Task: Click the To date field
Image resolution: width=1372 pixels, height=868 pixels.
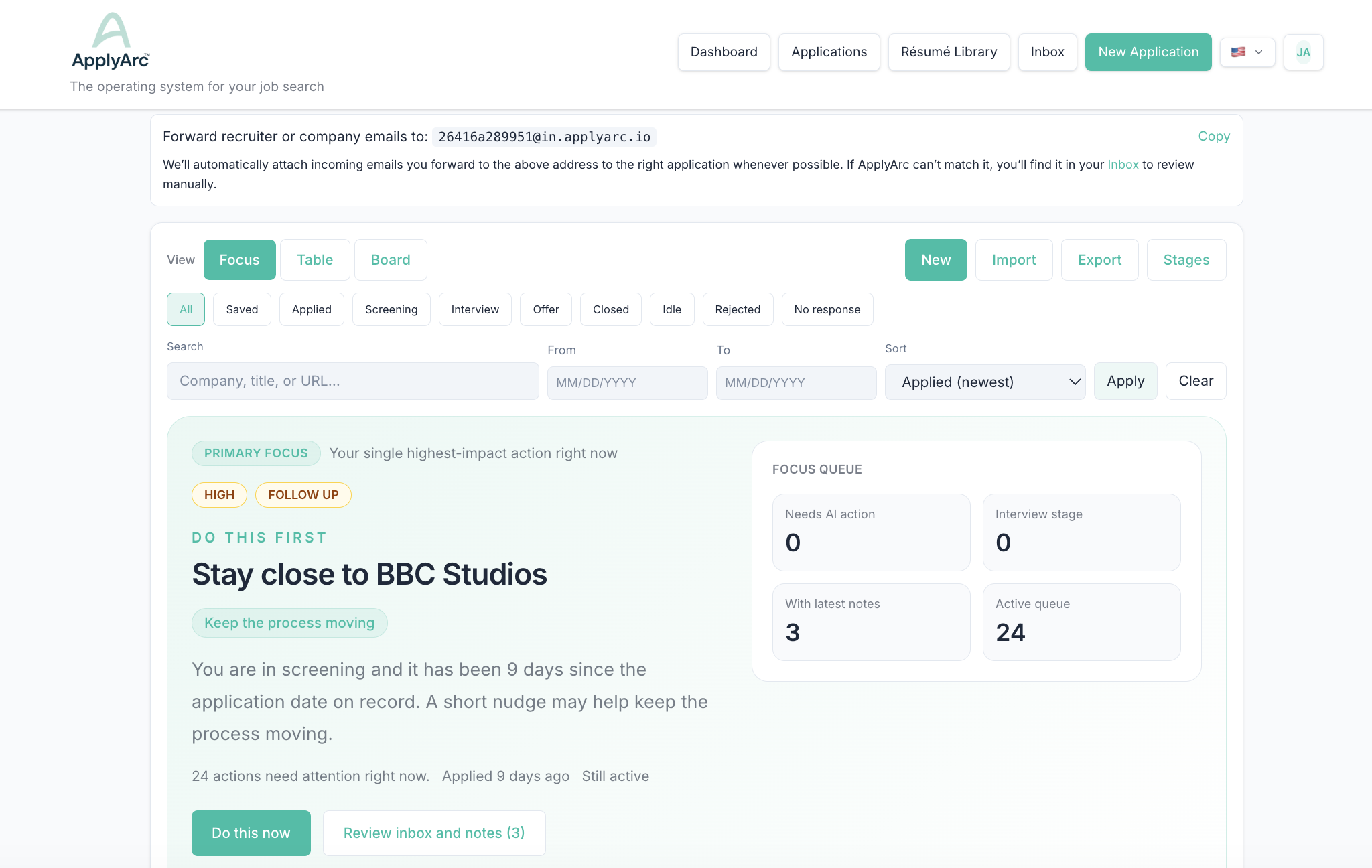Action: tap(796, 383)
